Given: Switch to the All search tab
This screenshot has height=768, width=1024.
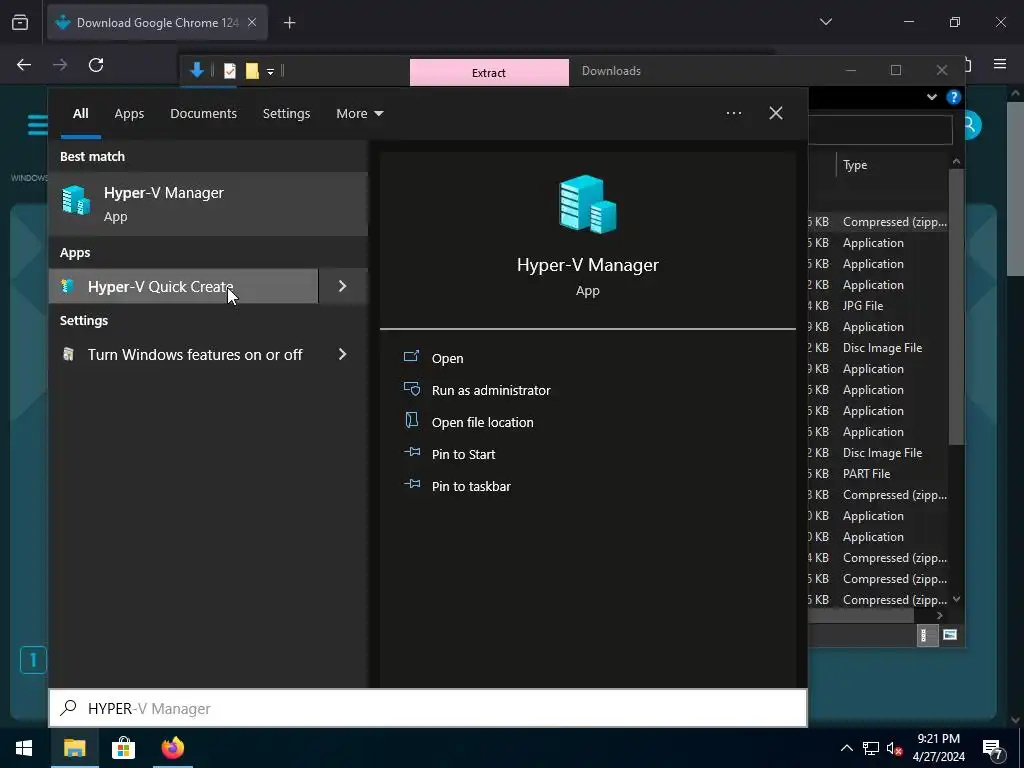Looking at the screenshot, I should [x=81, y=114].
